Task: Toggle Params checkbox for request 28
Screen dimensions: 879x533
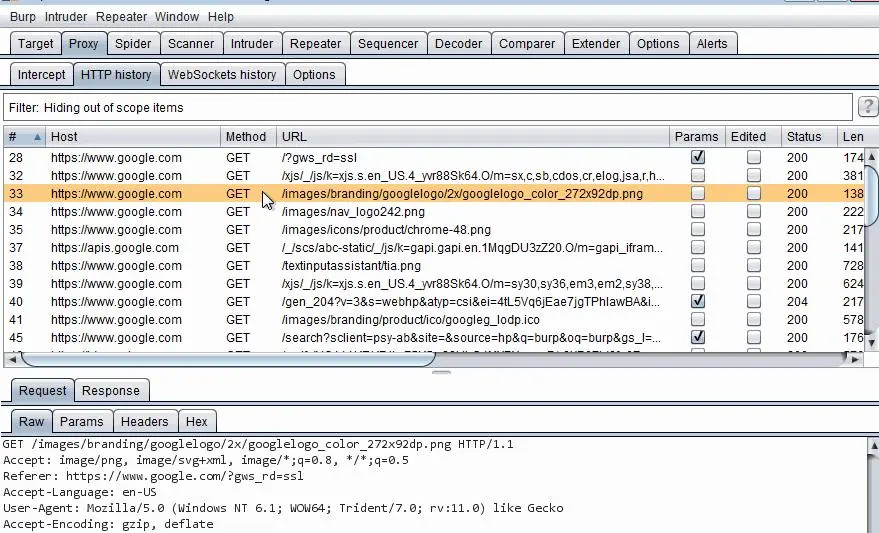Action: click(x=698, y=157)
